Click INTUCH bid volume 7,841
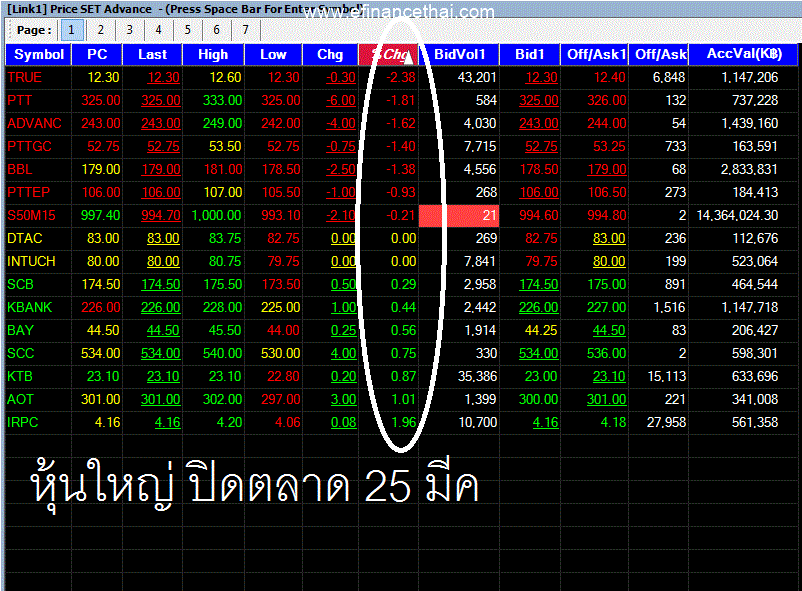The image size is (802, 591). pos(480,261)
